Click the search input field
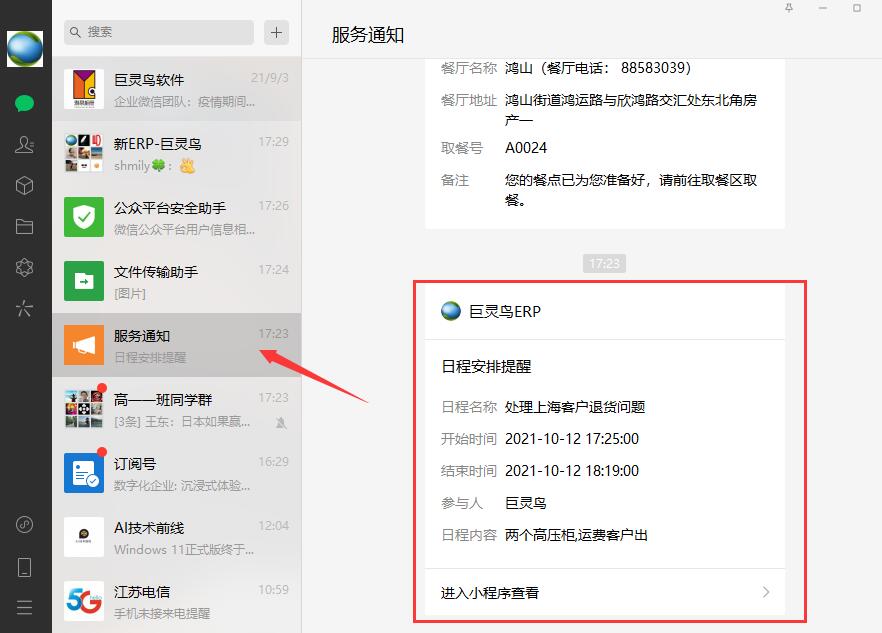The height and width of the screenshot is (633, 882). coord(160,32)
